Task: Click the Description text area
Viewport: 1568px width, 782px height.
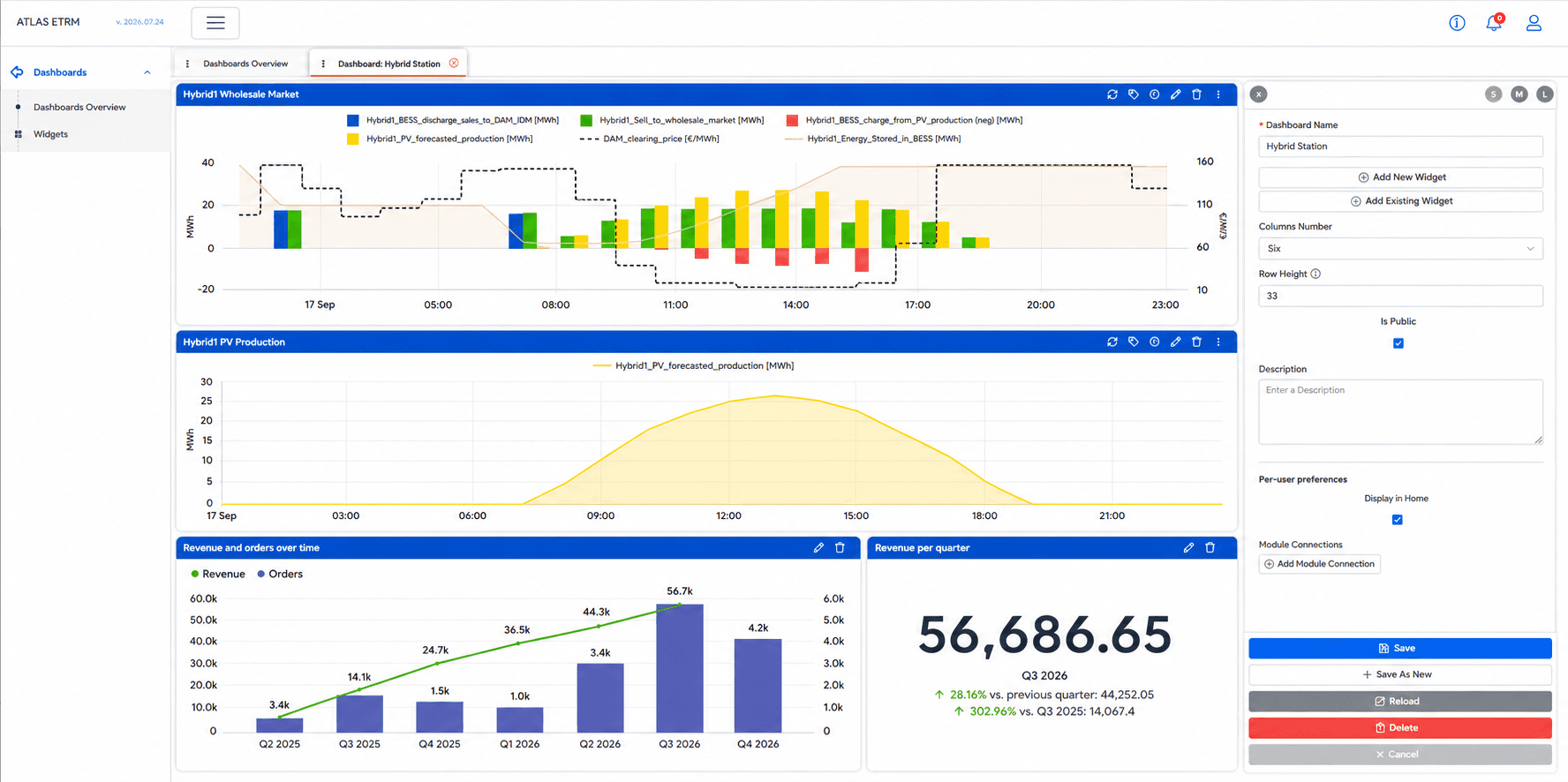Action: tap(1400, 412)
